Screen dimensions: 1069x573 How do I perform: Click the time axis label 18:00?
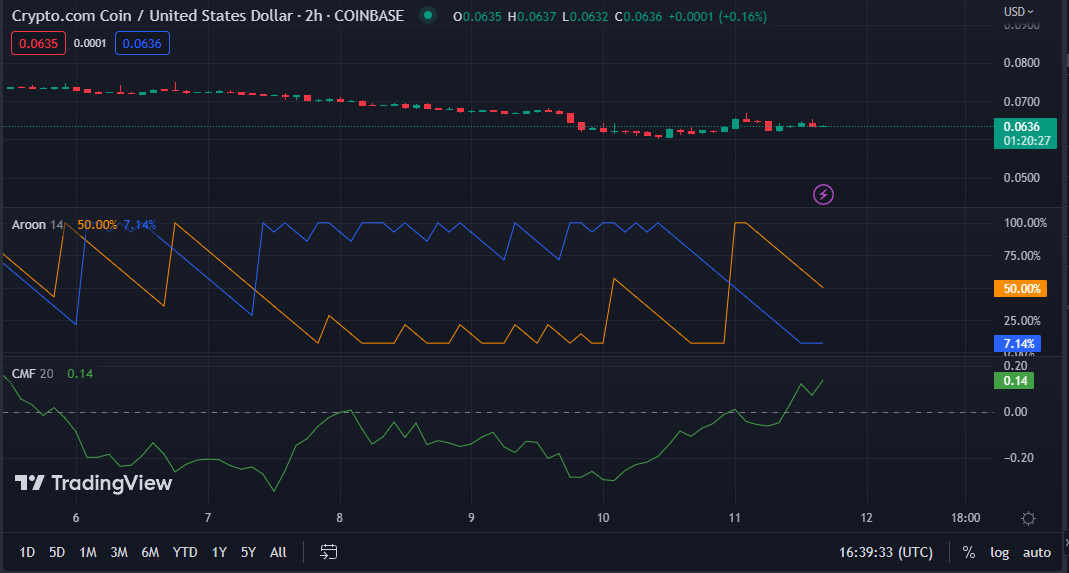965,518
